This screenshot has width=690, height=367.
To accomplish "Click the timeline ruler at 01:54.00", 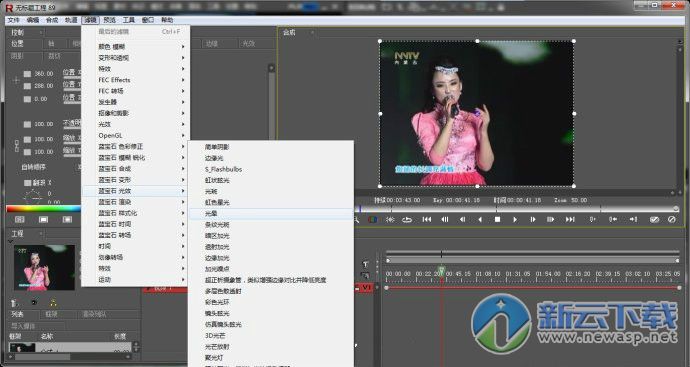I will [547, 274].
